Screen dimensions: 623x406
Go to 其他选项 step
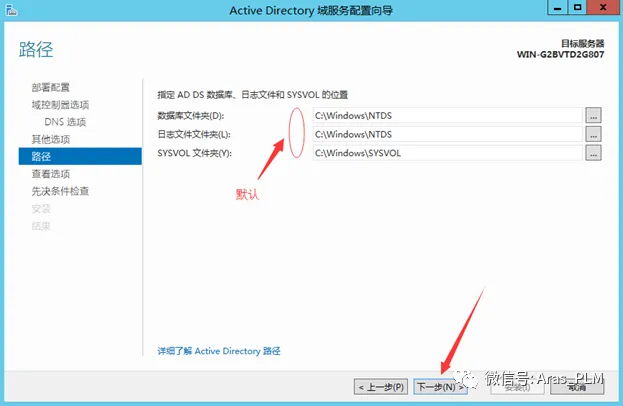coord(50,139)
